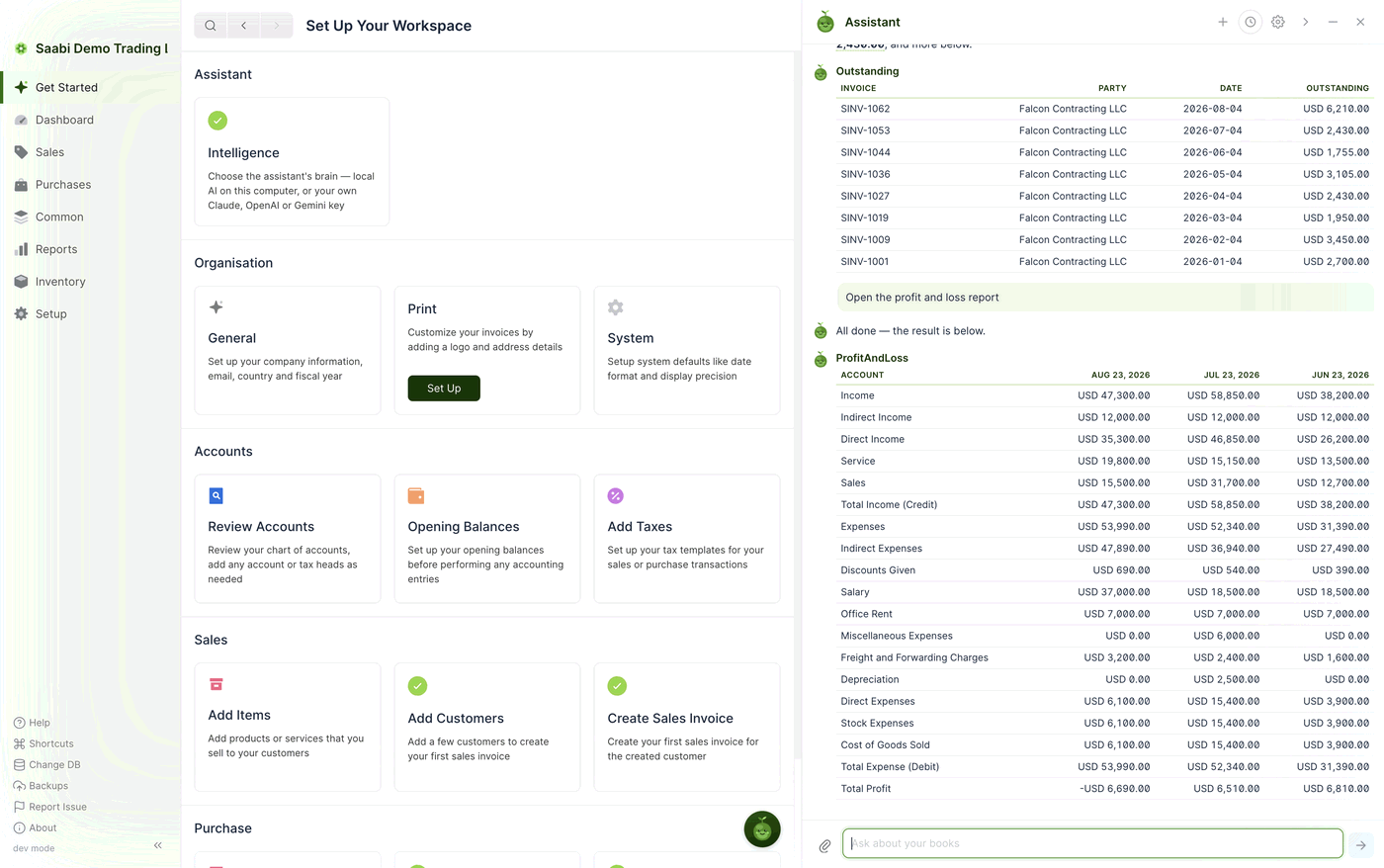Viewport: 1384px width, 868px height.
Task: Open Backups from the sidebar footer
Action: tap(41, 786)
